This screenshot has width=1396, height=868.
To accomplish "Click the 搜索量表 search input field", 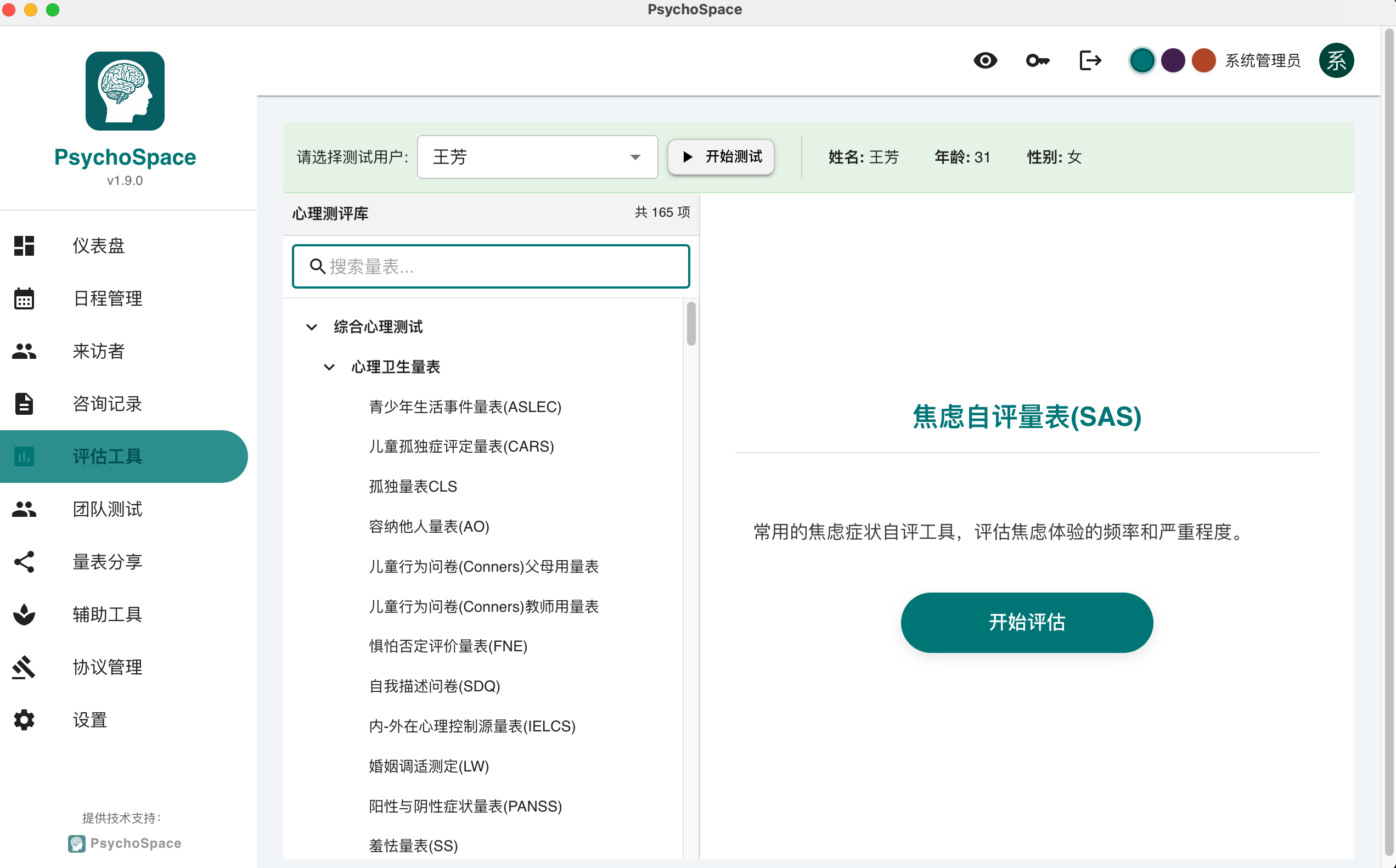I will pos(491,266).
